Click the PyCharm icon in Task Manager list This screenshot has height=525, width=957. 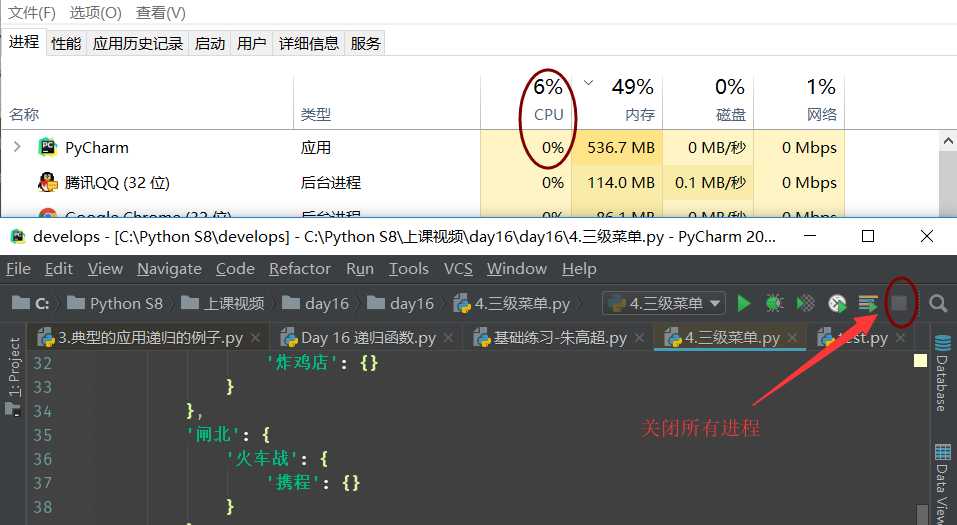(48, 147)
